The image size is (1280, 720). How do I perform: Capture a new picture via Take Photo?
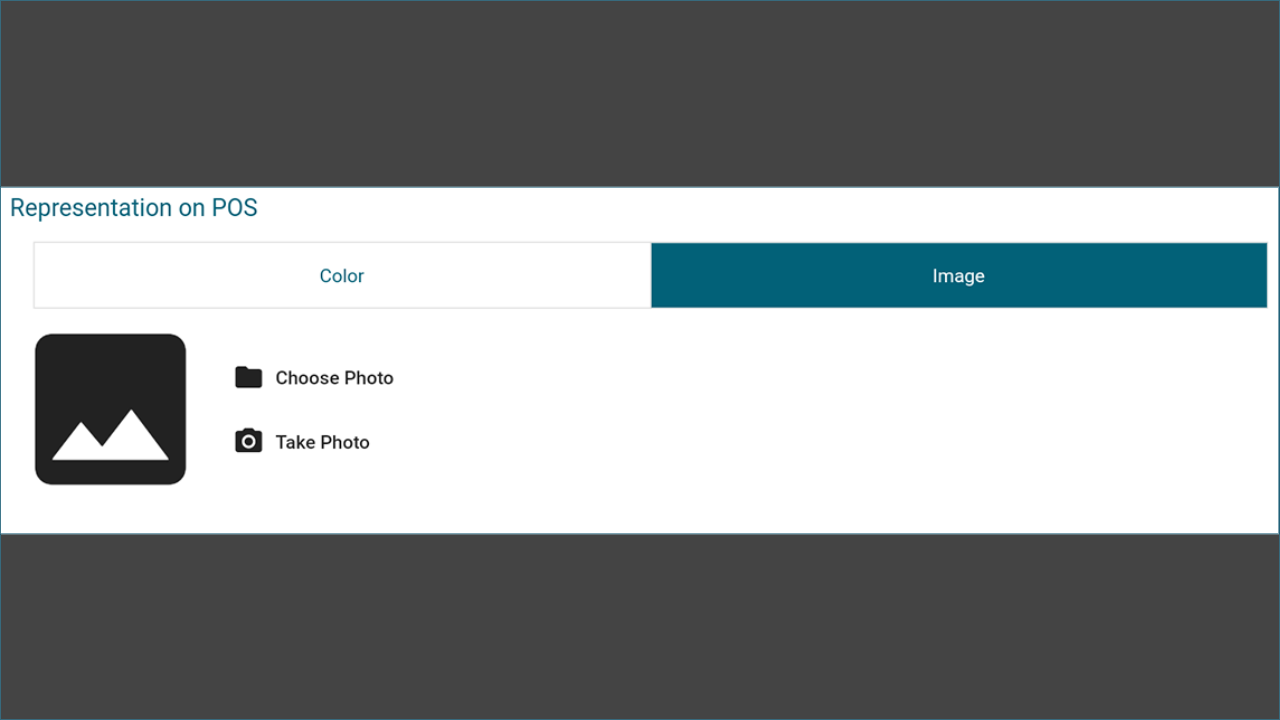(x=322, y=442)
